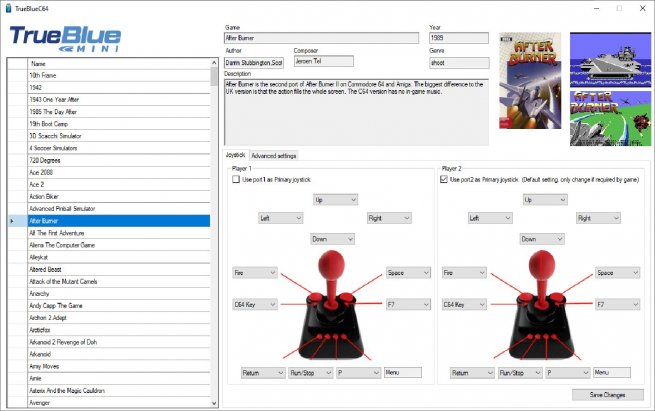
Task: Select 10th Frame in game list
Action: pos(119,76)
